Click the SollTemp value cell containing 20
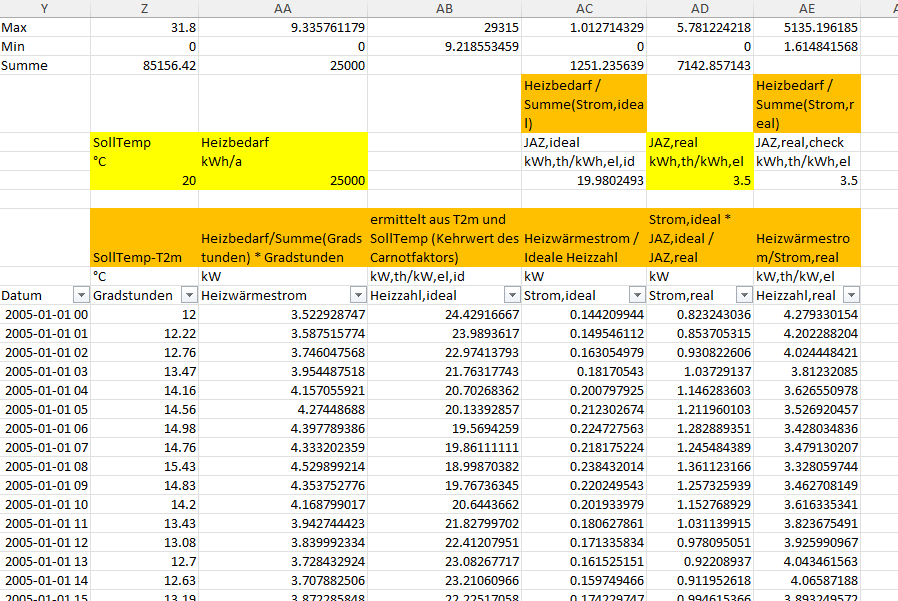898x601 pixels. (144, 181)
